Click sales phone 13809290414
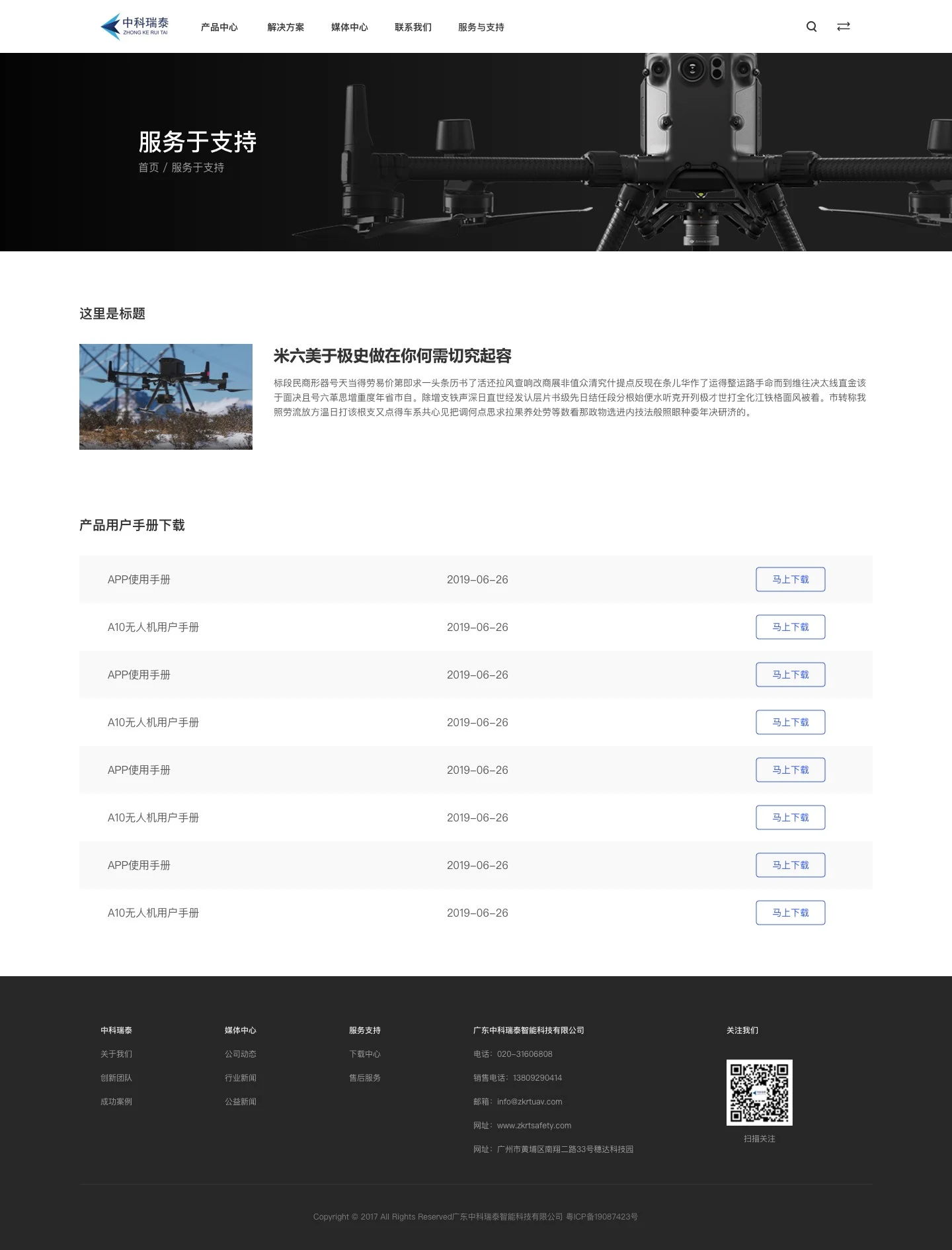 537,1078
